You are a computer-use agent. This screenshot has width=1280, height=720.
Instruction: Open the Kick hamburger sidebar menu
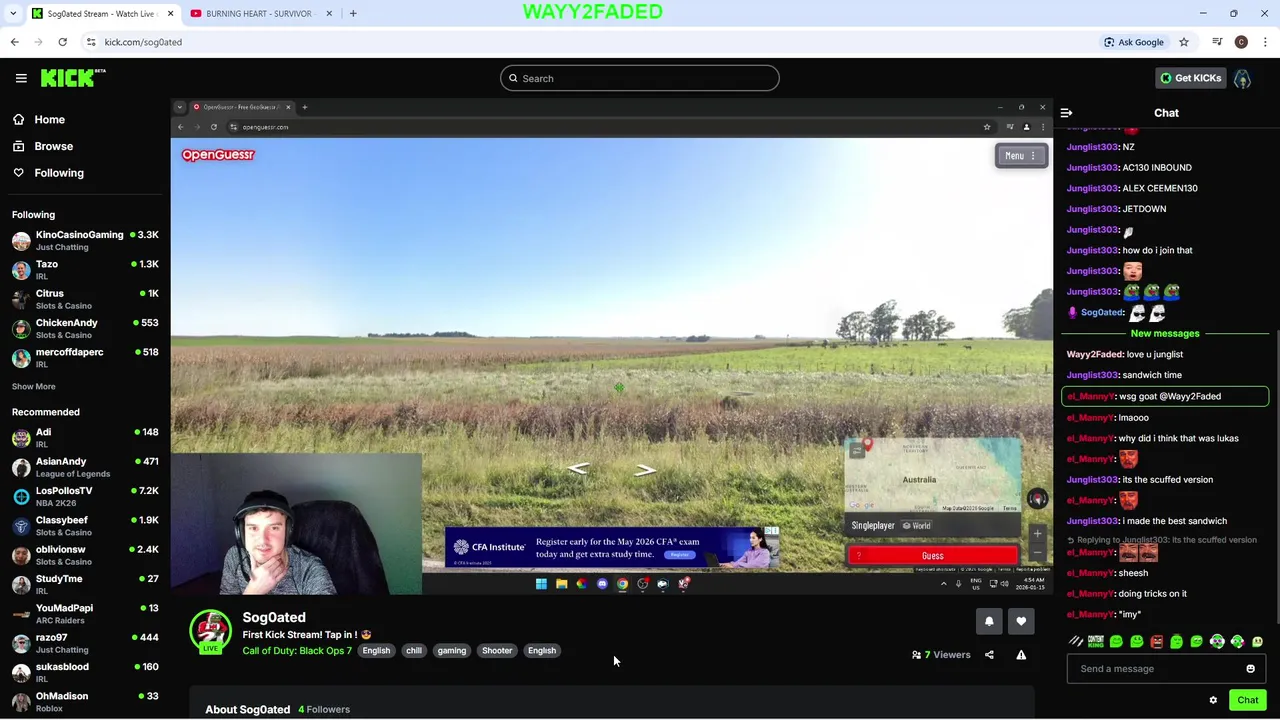pos(21,78)
